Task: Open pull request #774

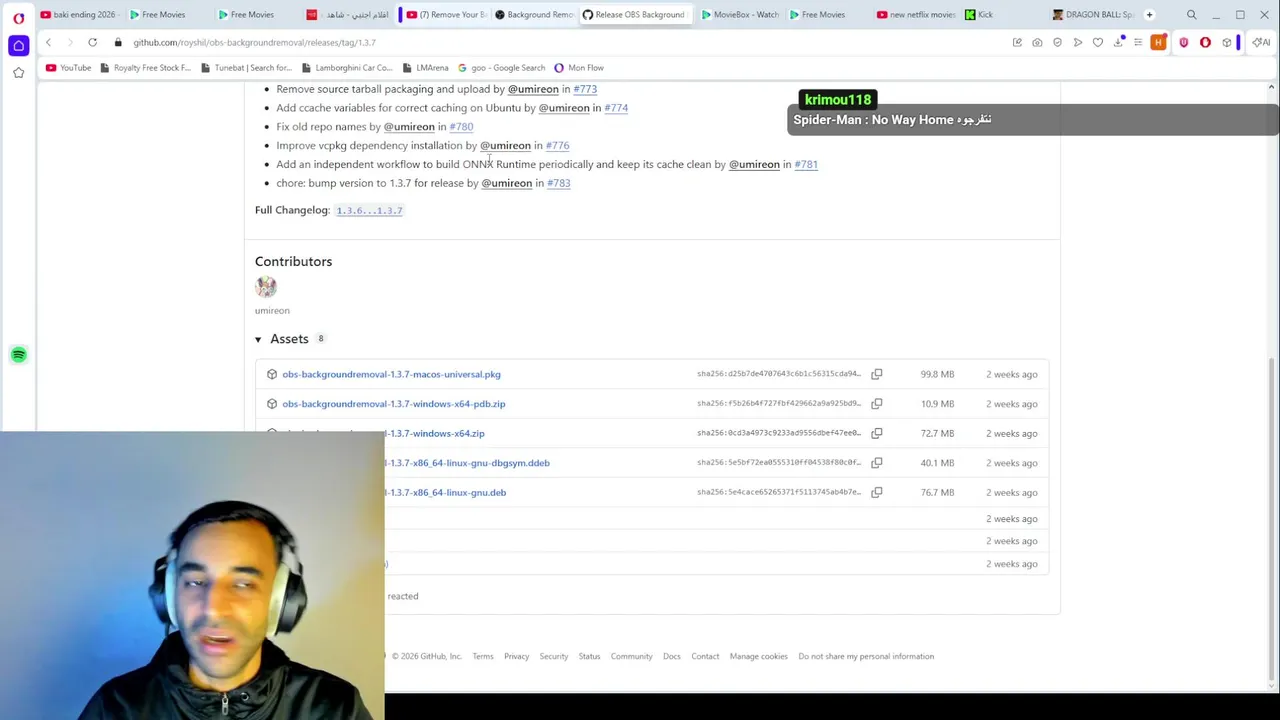Action: click(x=616, y=108)
